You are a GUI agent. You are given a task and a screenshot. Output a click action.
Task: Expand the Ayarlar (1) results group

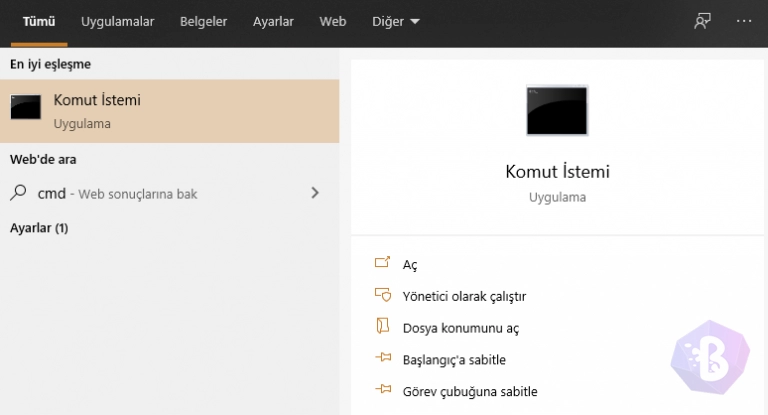click(39, 228)
